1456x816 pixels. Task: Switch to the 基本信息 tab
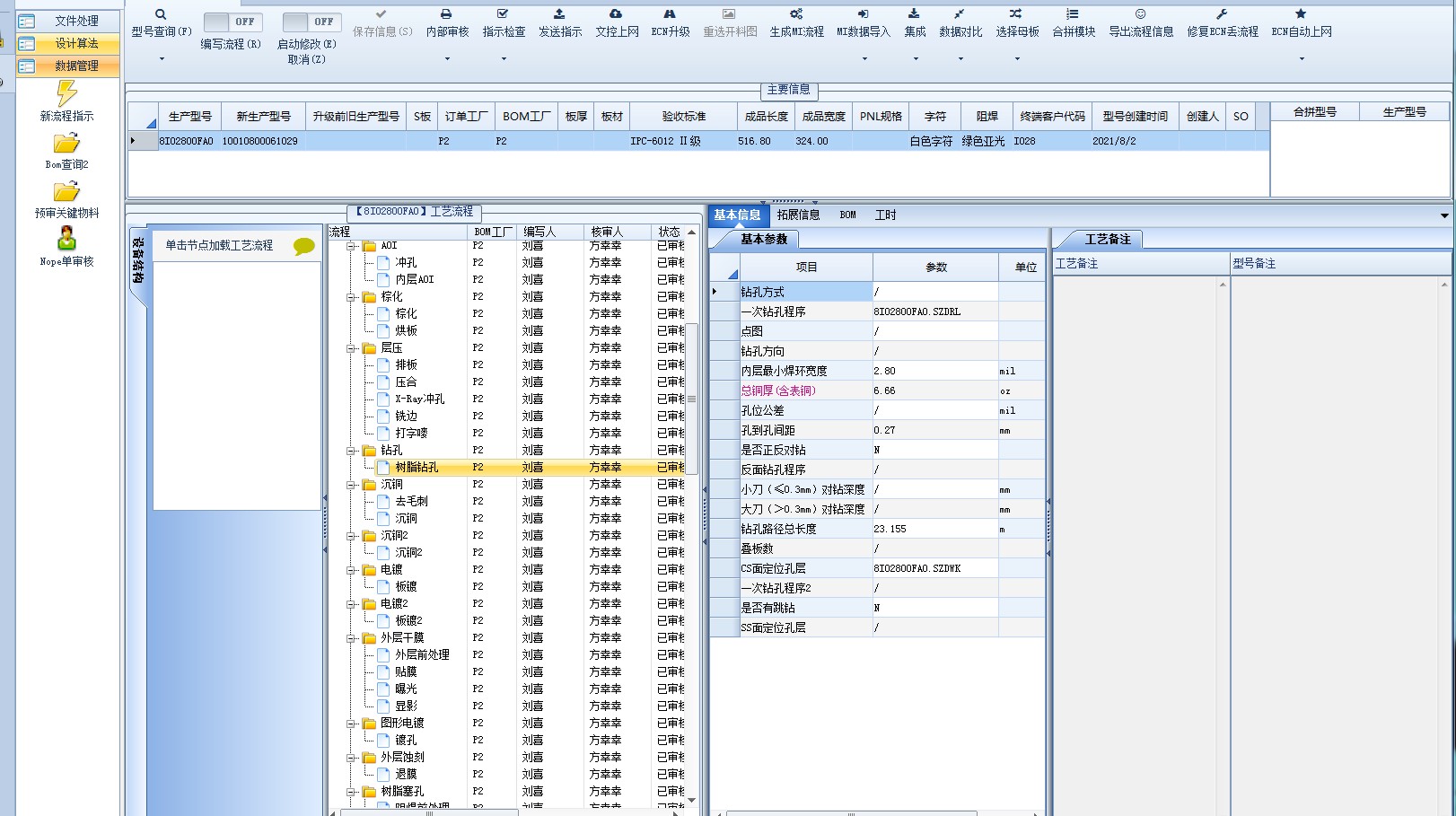(x=737, y=215)
